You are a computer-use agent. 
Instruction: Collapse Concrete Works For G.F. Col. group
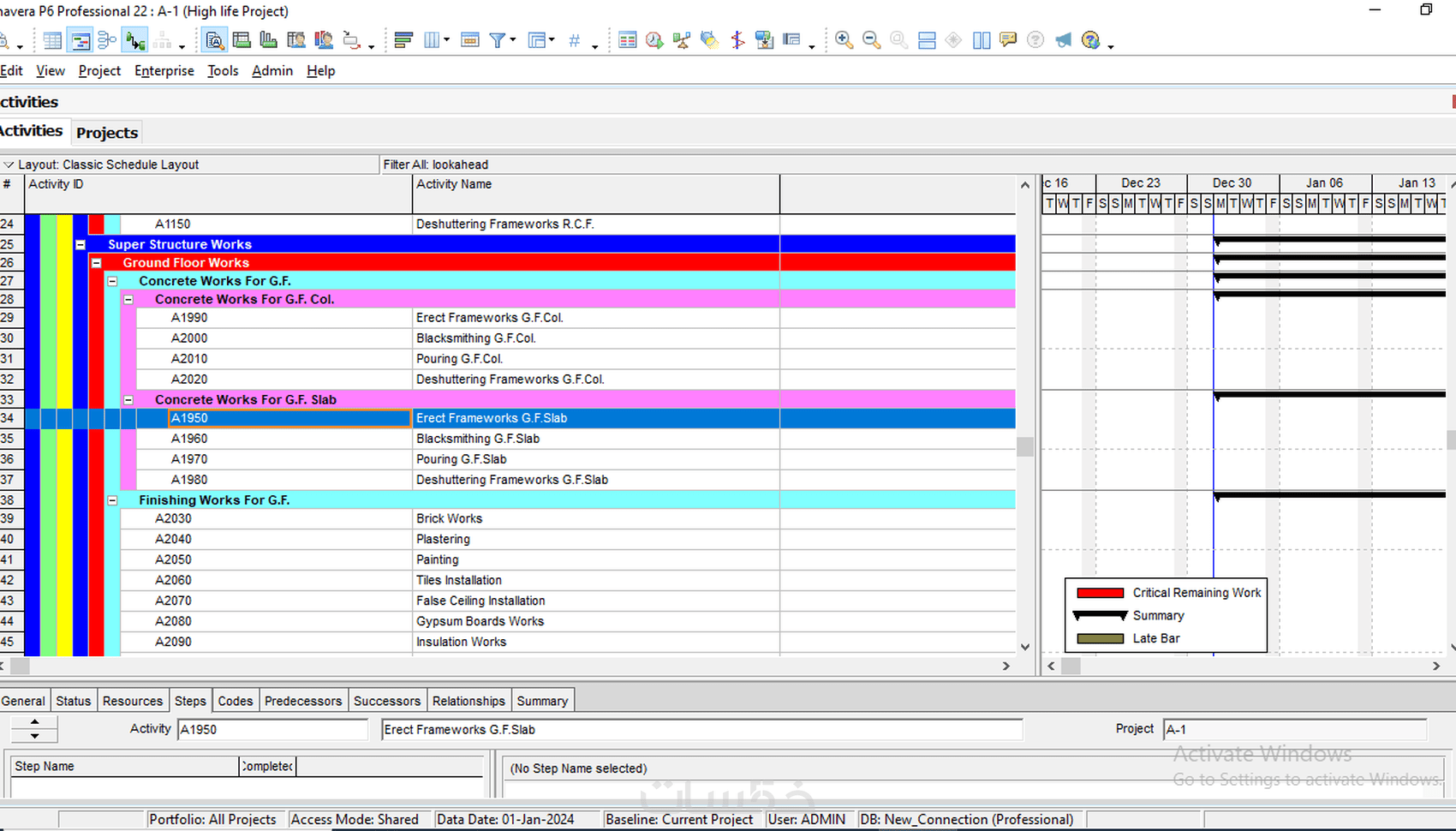[128, 300]
